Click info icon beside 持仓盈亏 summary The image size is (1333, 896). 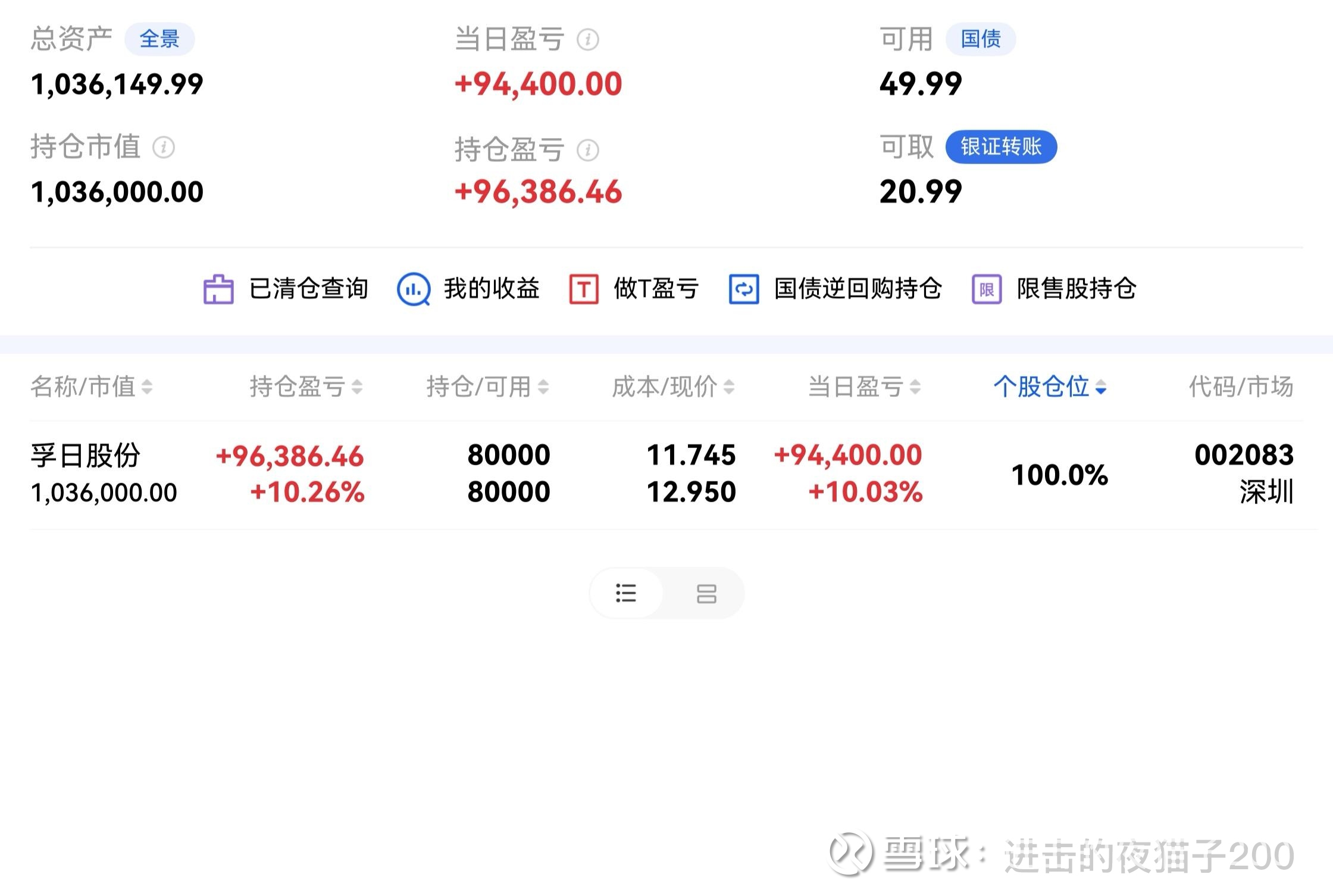(588, 150)
